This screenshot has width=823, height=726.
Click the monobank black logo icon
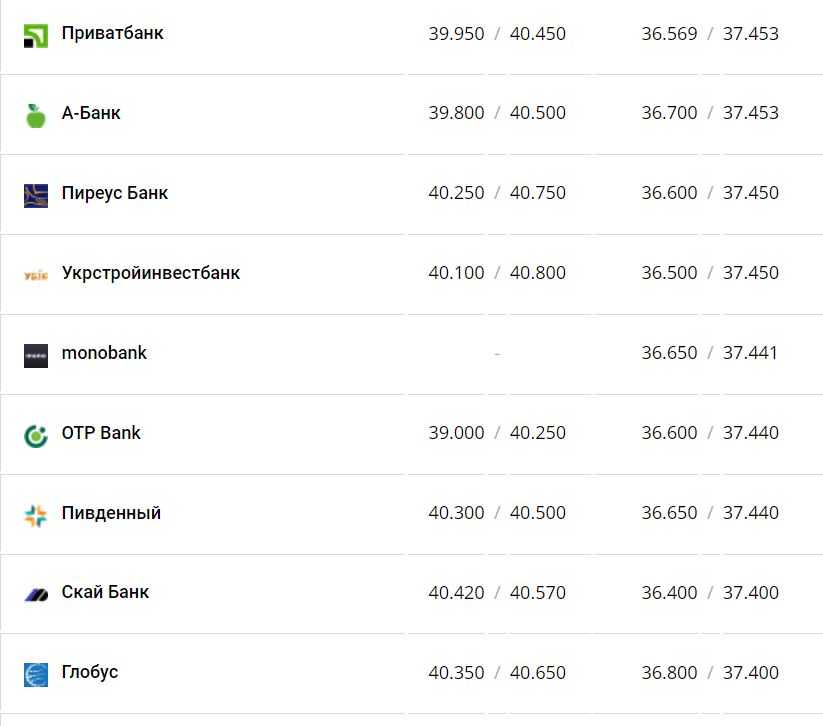36,355
